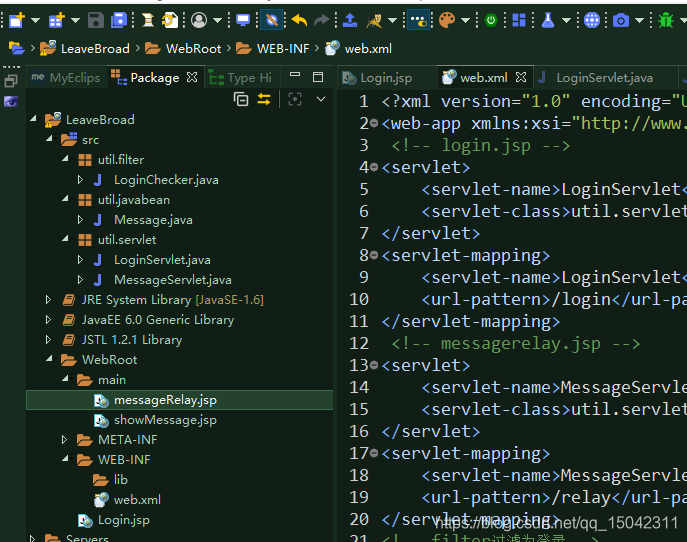Select showMessage.jsp in main folder

pyautogui.click(x=165, y=420)
